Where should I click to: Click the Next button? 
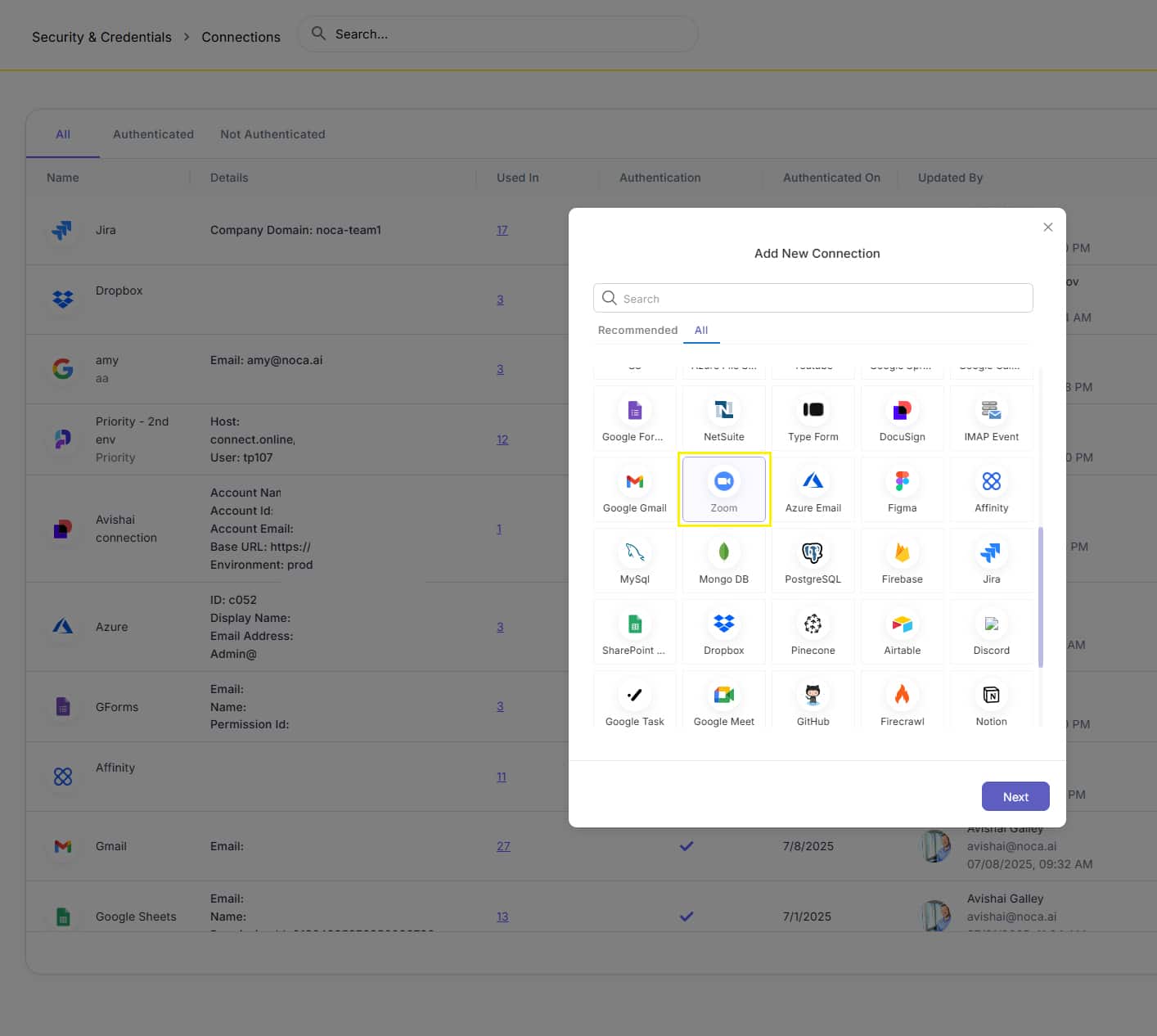pos(1015,796)
